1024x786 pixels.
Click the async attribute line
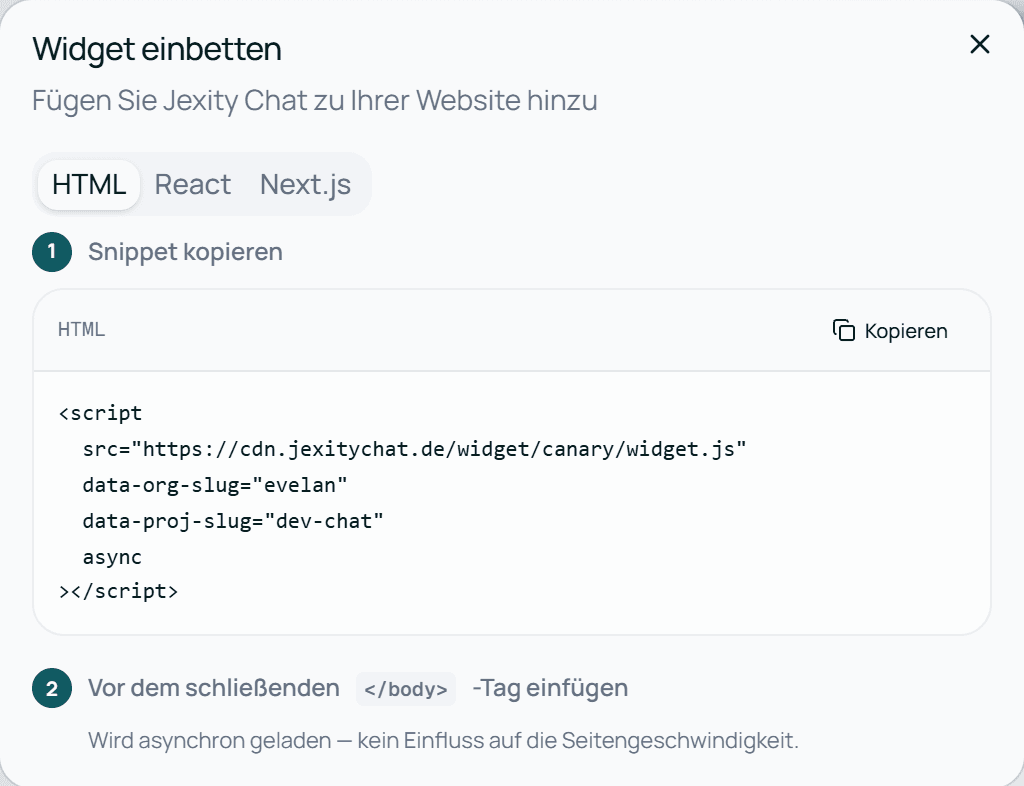pyautogui.click(x=112, y=557)
